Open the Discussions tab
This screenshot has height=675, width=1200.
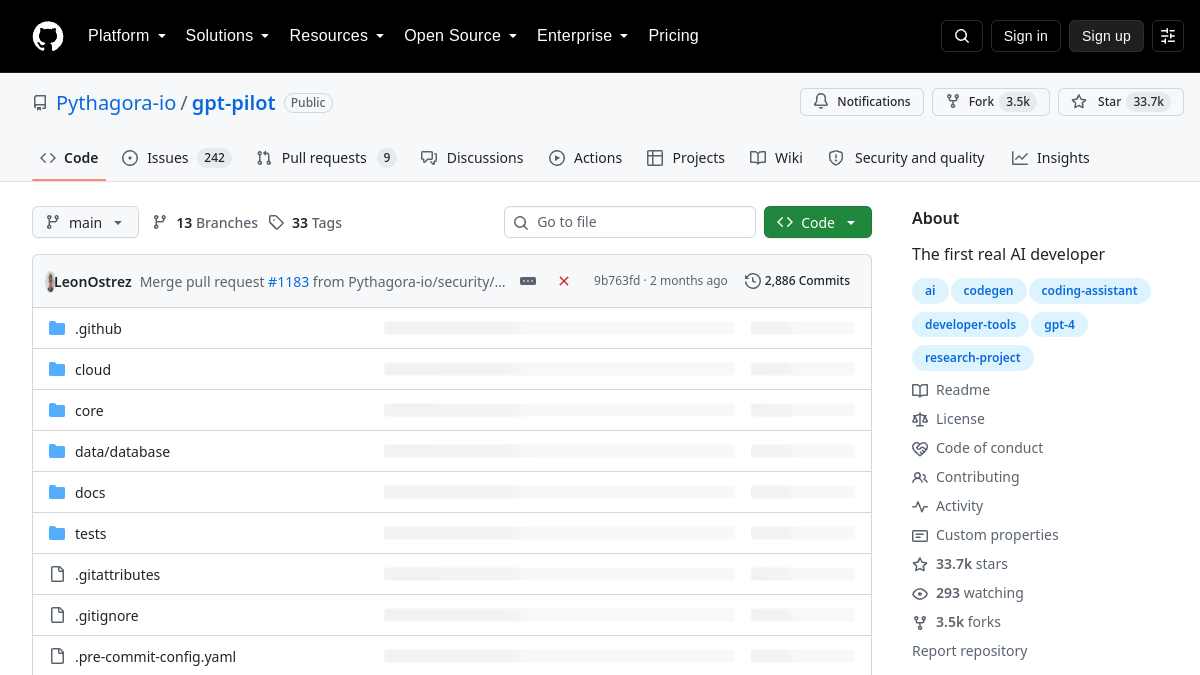(x=472, y=158)
